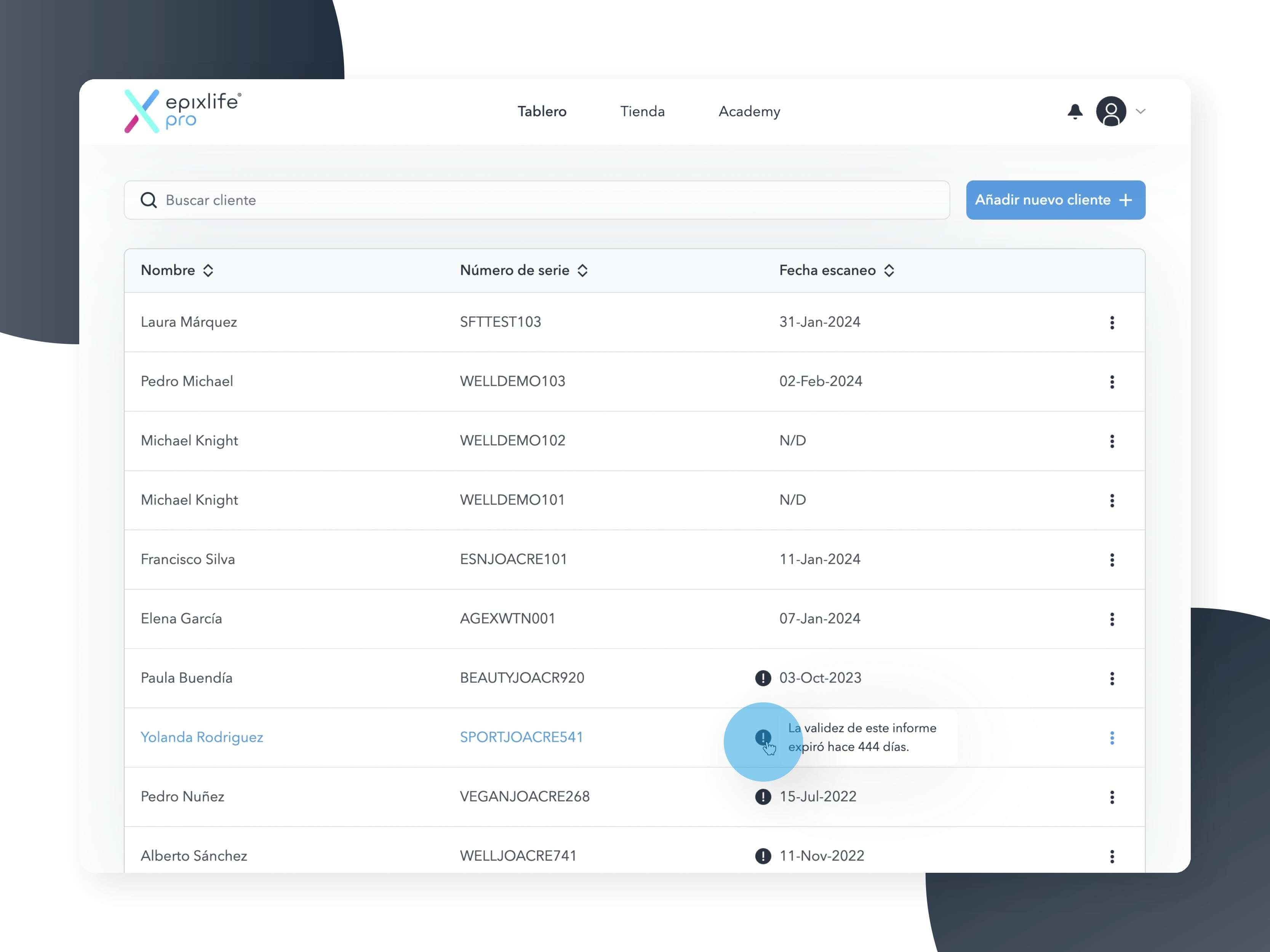Screen dimensions: 1270x952
Task: Open the notifications bell
Action: [x=1075, y=111]
